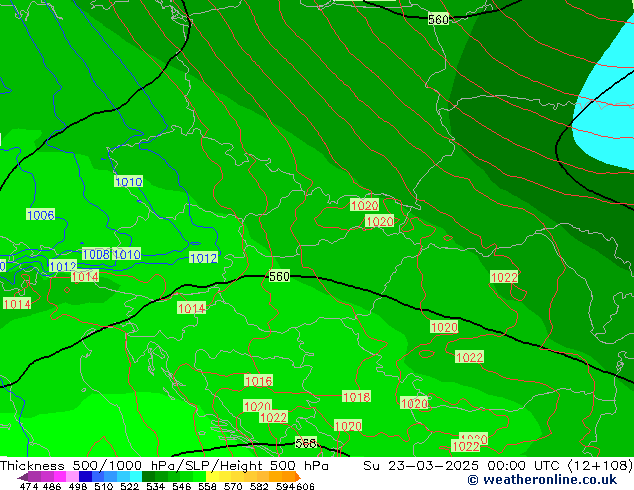Click the blue 1006 isobar label
Screen dimensions: 634x490
click(40, 215)
